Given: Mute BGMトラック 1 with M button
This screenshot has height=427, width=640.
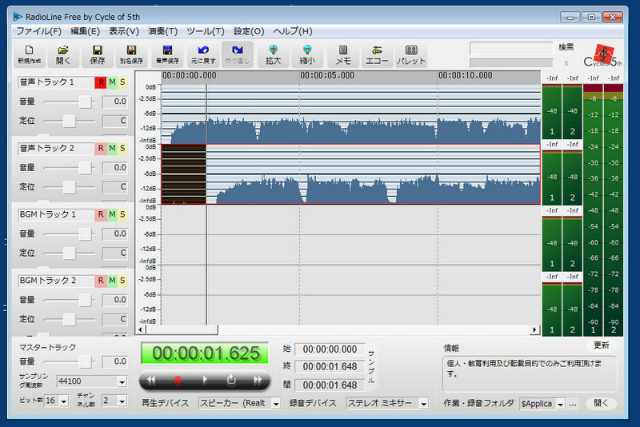Looking at the screenshot, I should (112, 214).
